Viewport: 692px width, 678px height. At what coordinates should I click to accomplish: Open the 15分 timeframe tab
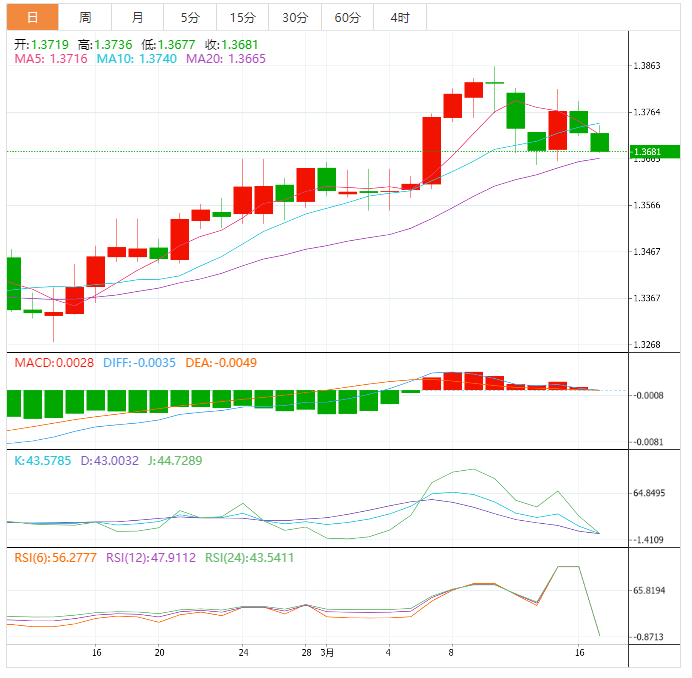243,18
